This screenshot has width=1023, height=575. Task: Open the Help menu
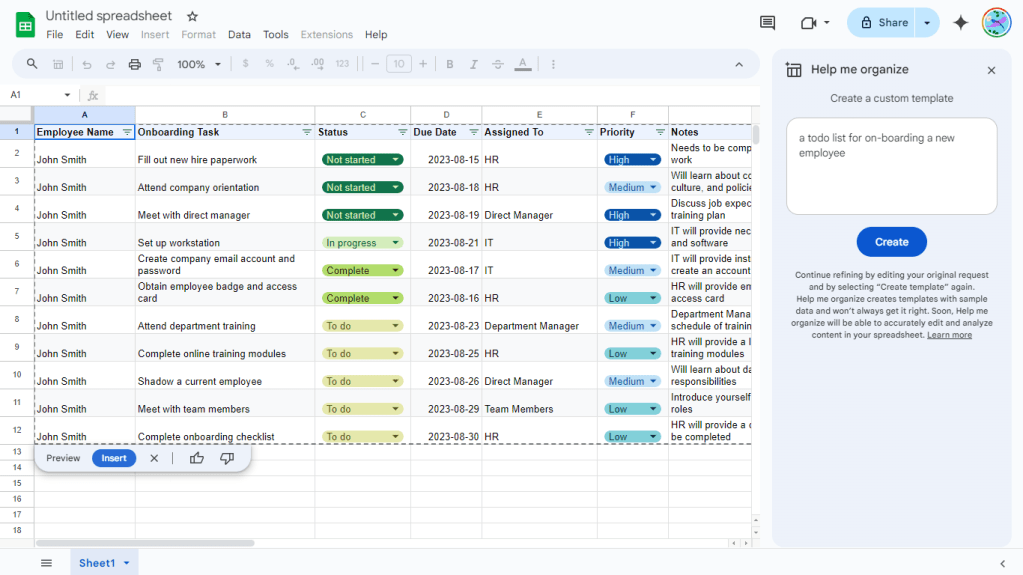(376, 35)
